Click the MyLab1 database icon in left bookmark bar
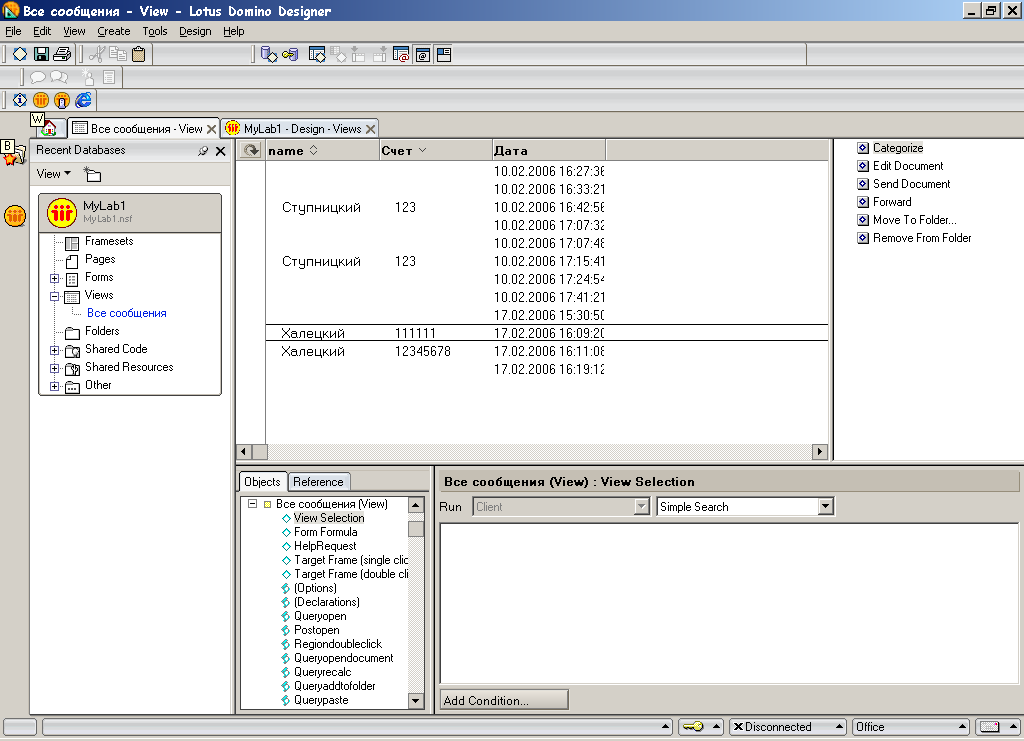Screen dimensions: 1024x741 point(15,216)
